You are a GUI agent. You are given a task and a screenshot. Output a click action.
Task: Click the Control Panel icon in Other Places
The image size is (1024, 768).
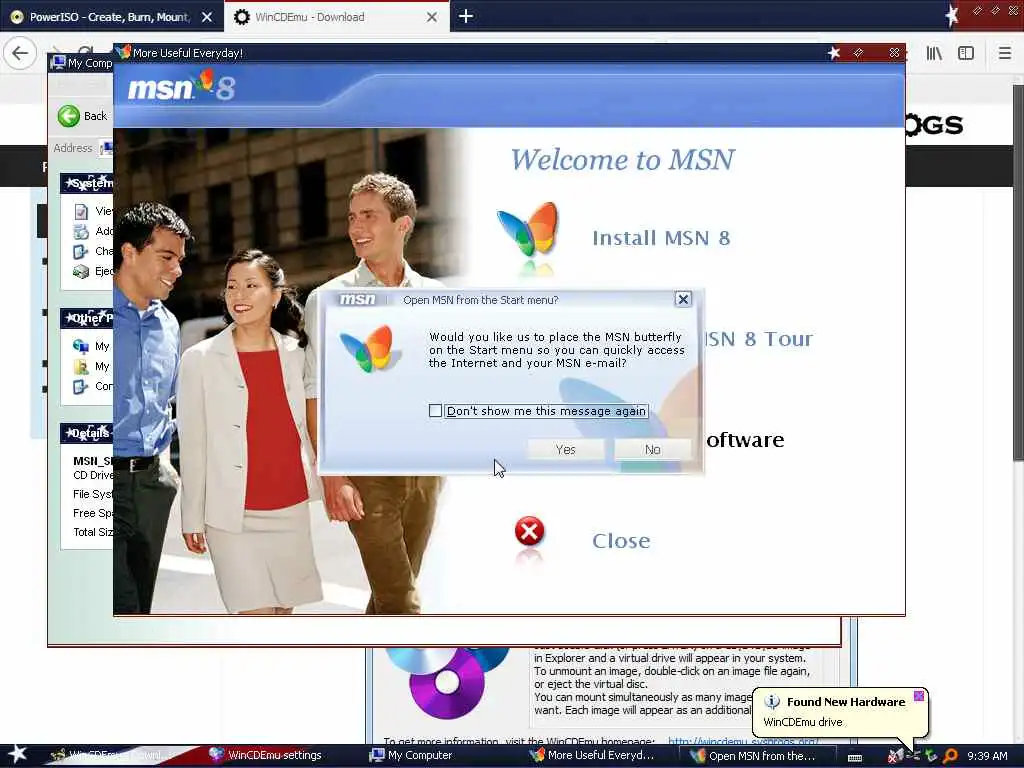81,387
